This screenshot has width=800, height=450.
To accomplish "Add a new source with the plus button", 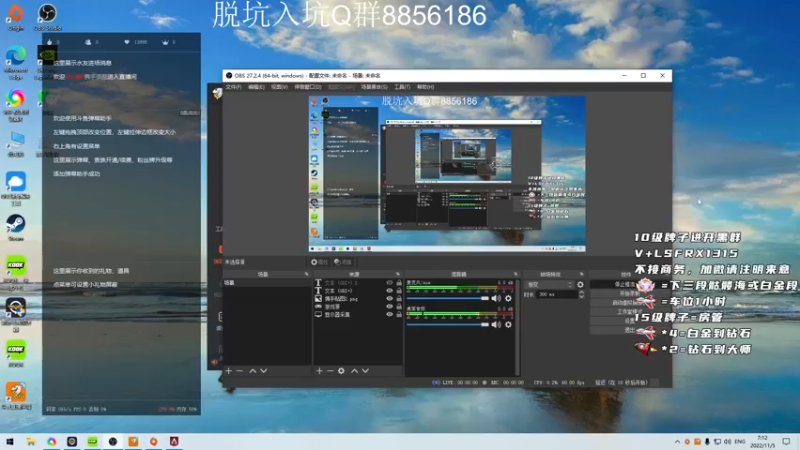I will 319,371.
